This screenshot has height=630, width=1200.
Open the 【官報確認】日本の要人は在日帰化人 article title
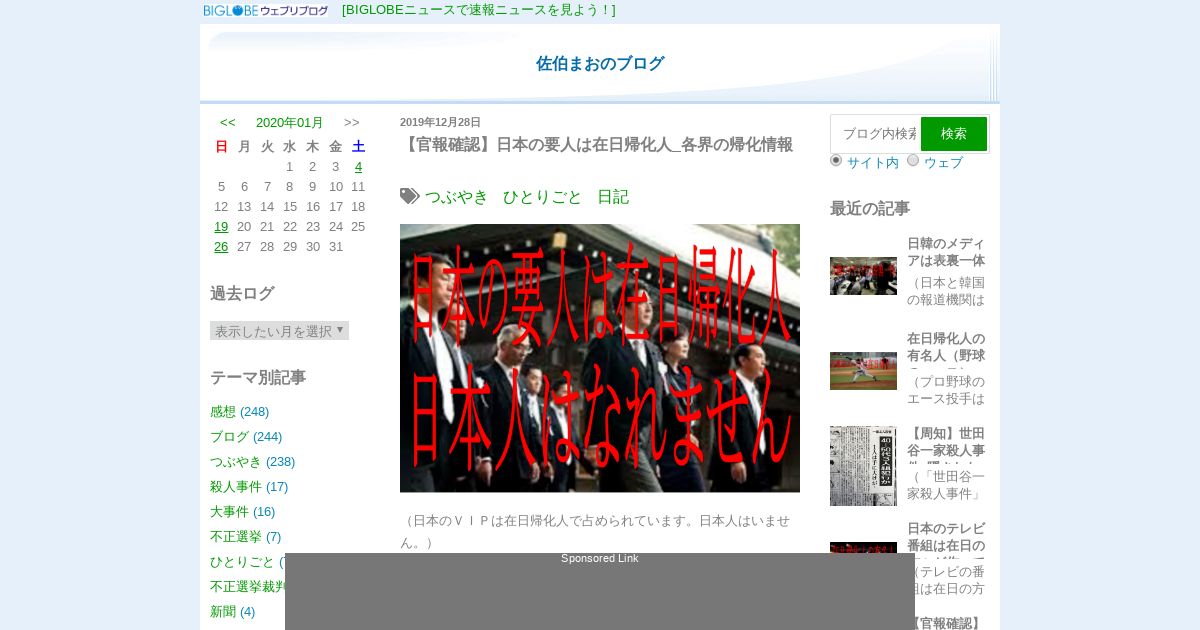599,145
